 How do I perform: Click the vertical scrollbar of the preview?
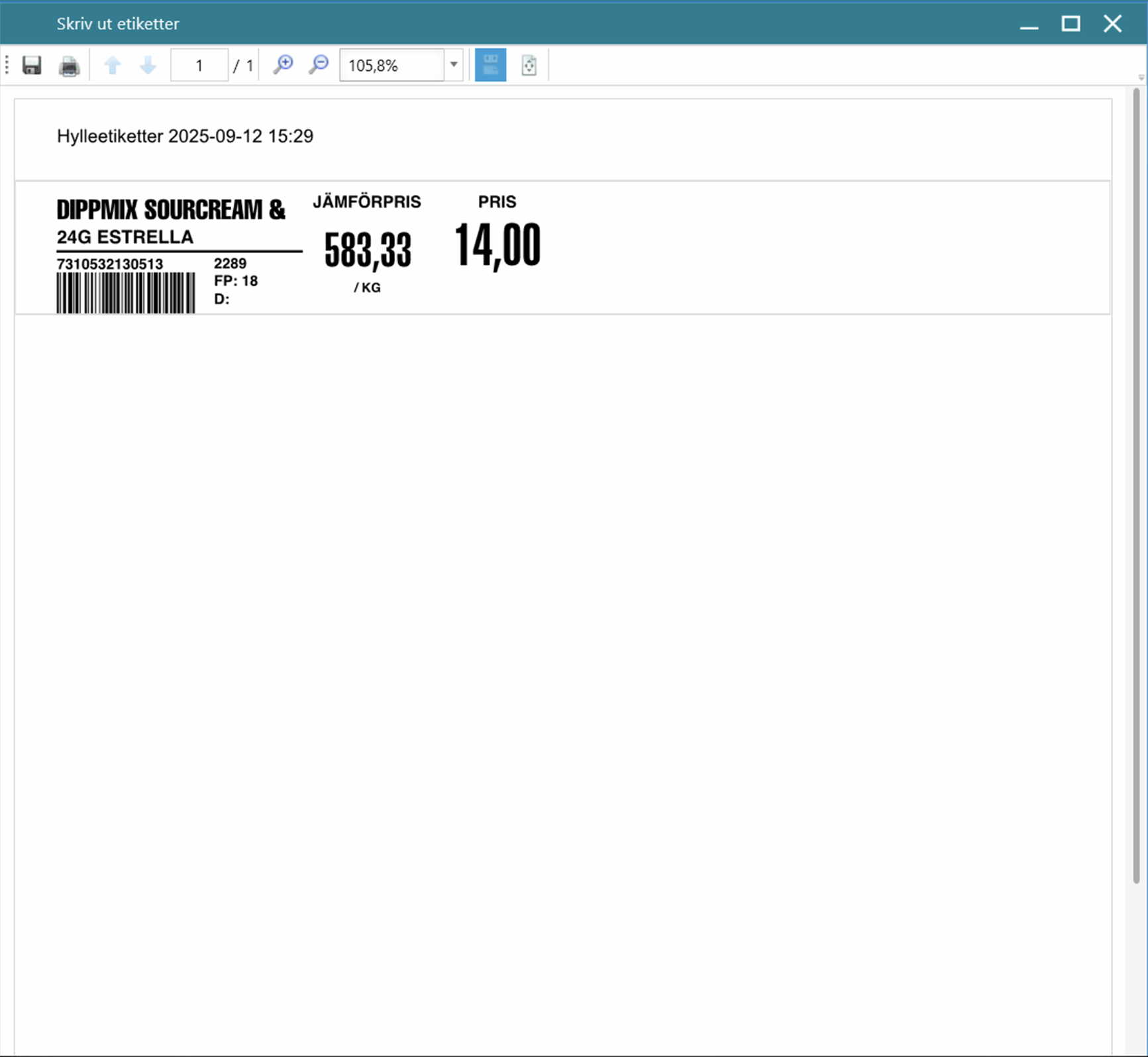[1136, 486]
